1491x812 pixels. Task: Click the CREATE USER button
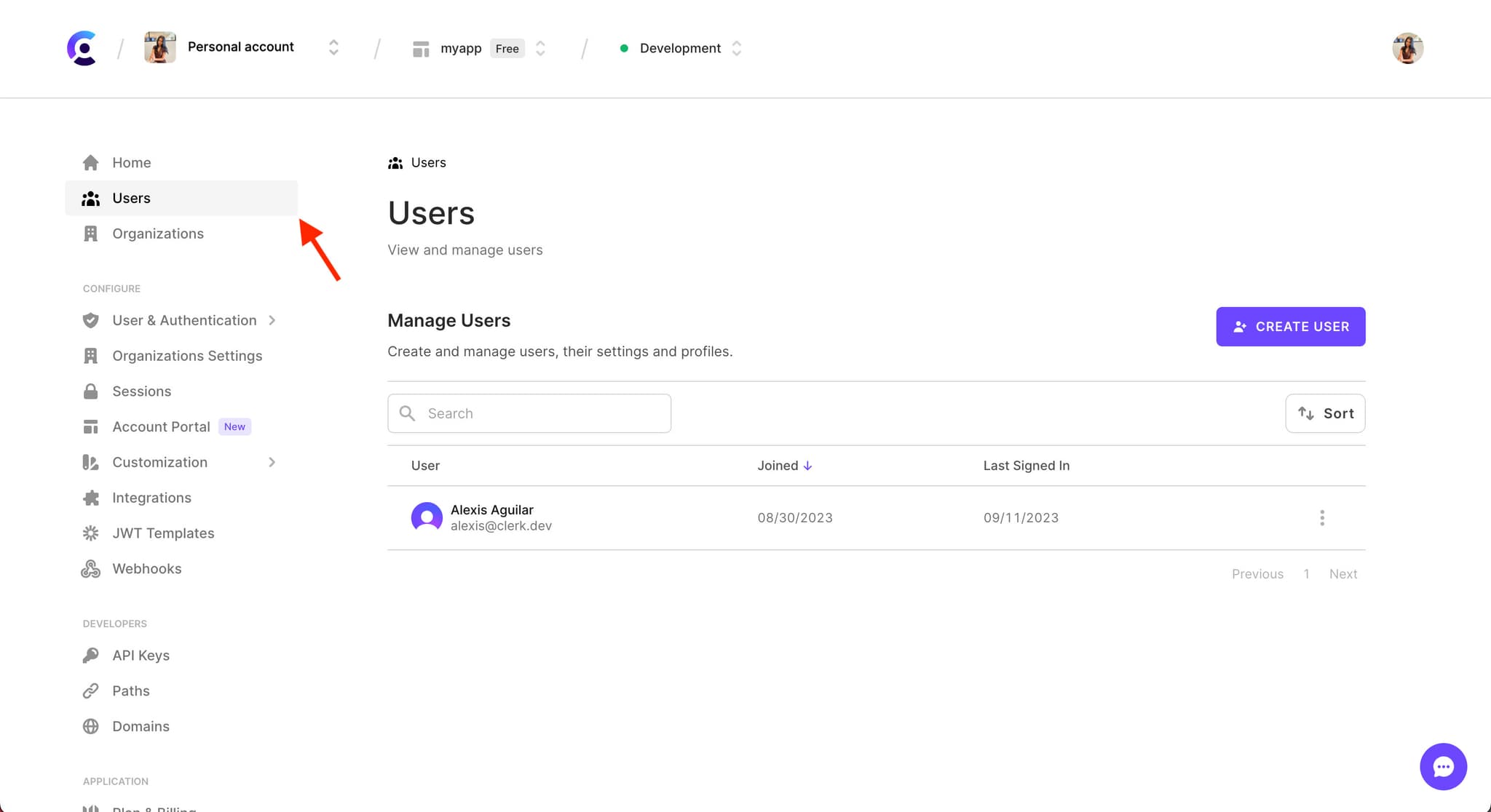pyautogui.click(x=1290, y=327)
